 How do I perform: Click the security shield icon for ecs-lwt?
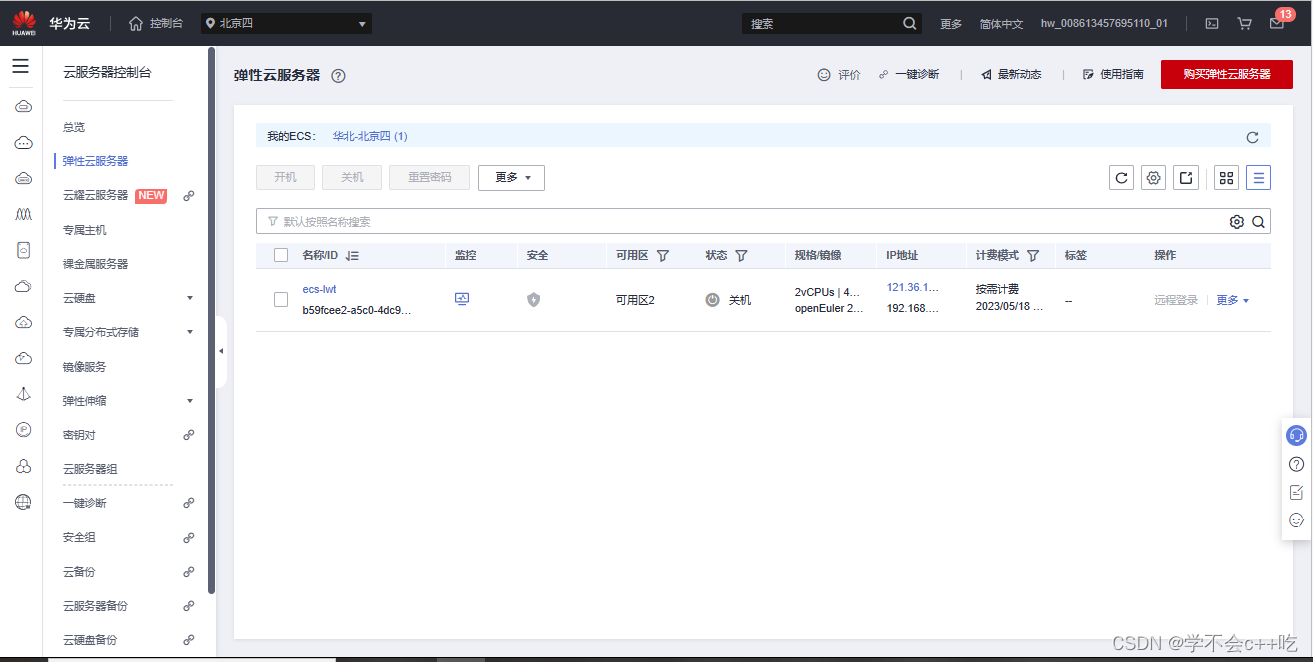coord(533,299)
